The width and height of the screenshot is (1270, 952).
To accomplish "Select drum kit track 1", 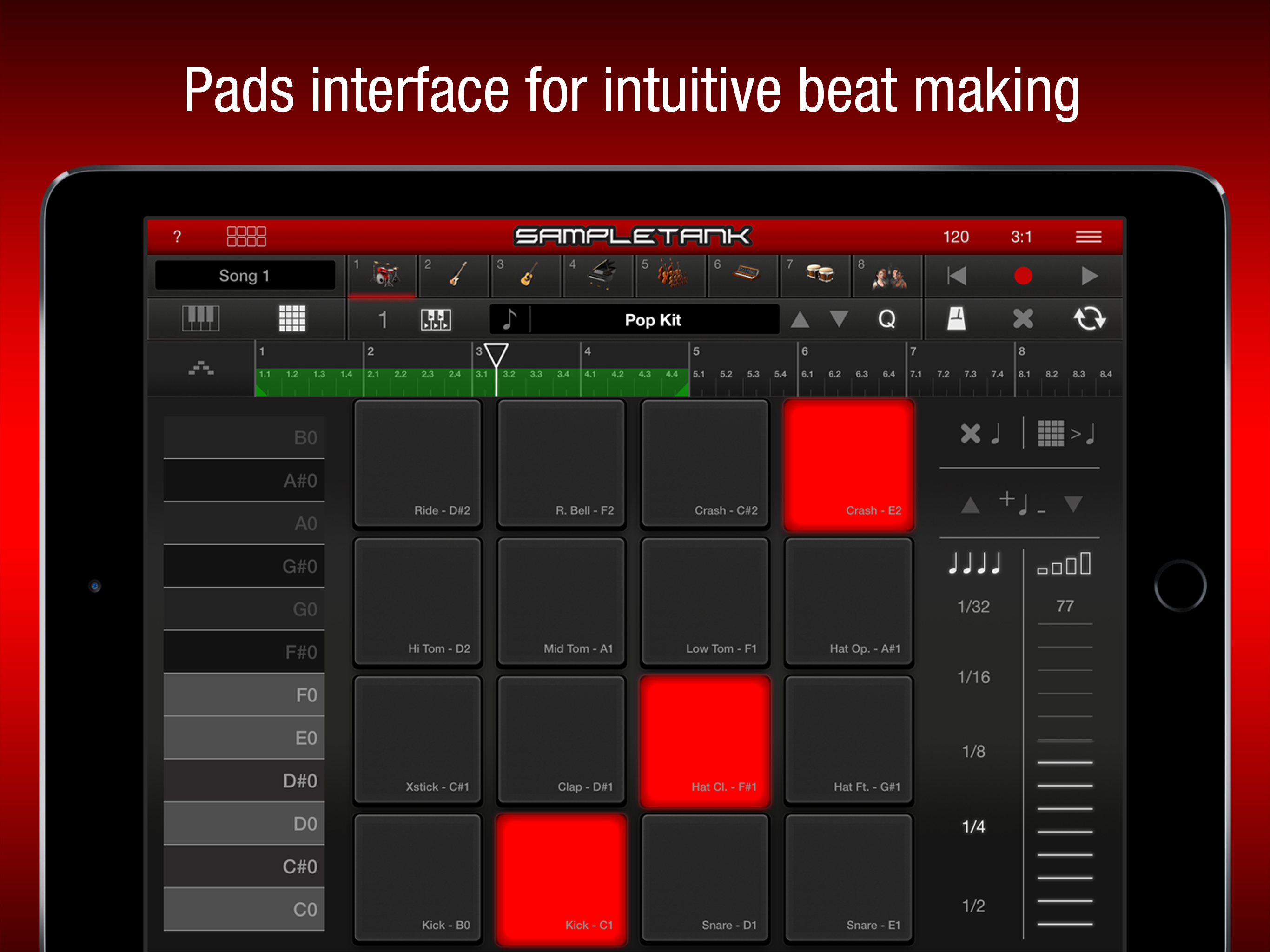I will coord(384,275).
